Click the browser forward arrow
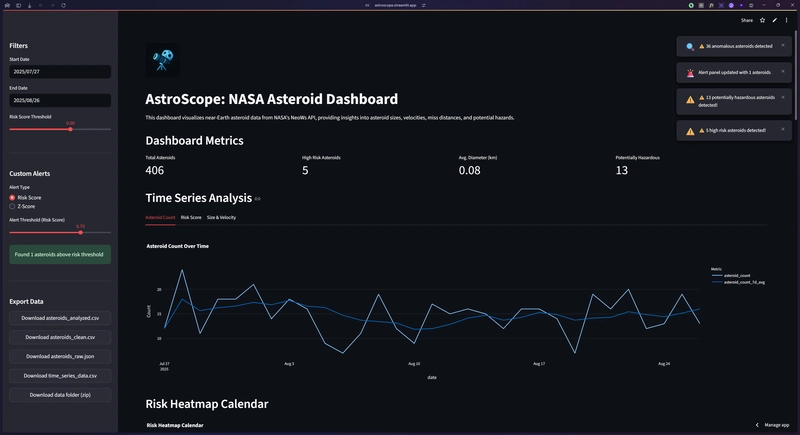 tap(52, 5)
